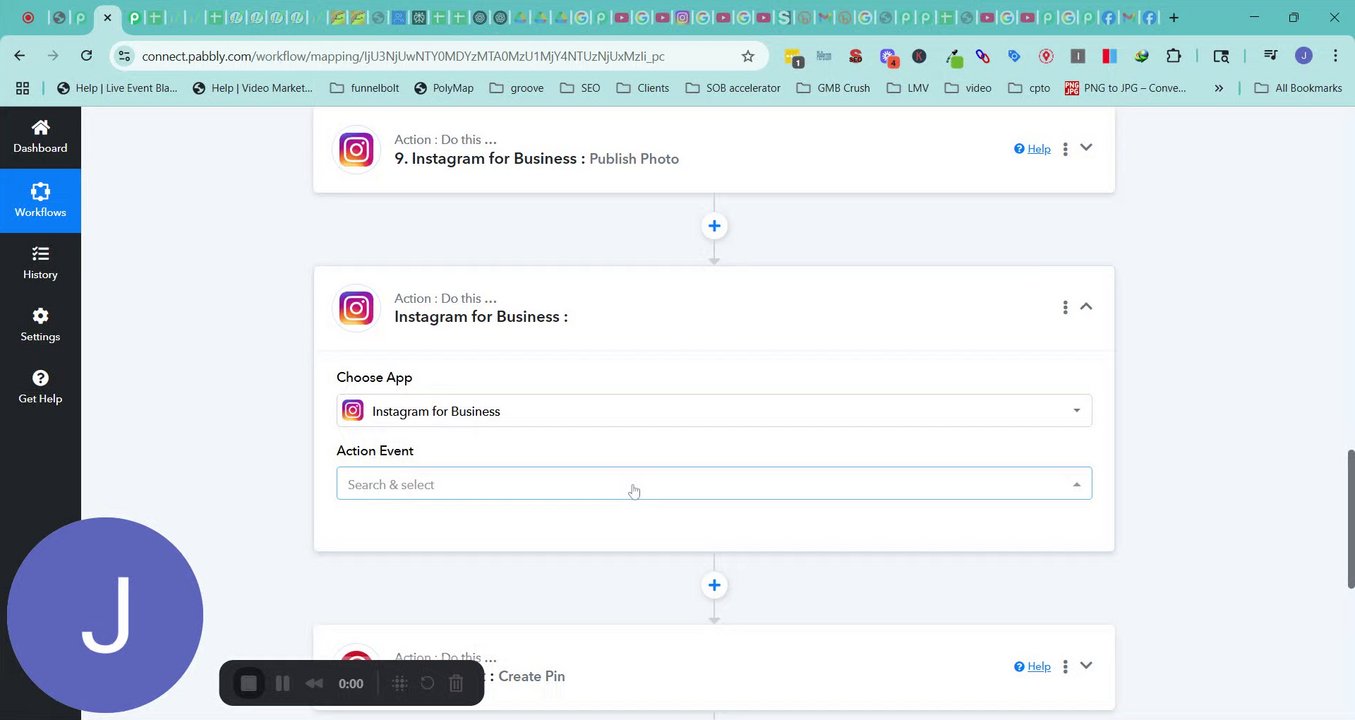Click the Action Event search field

pos(714,484)
